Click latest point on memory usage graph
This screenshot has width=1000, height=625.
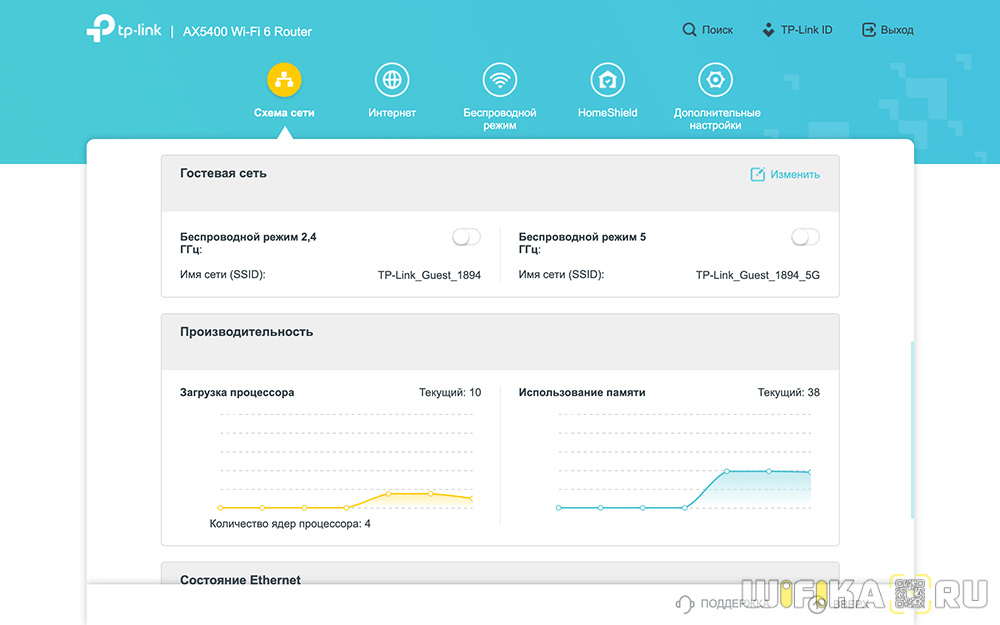pos(809,472)
